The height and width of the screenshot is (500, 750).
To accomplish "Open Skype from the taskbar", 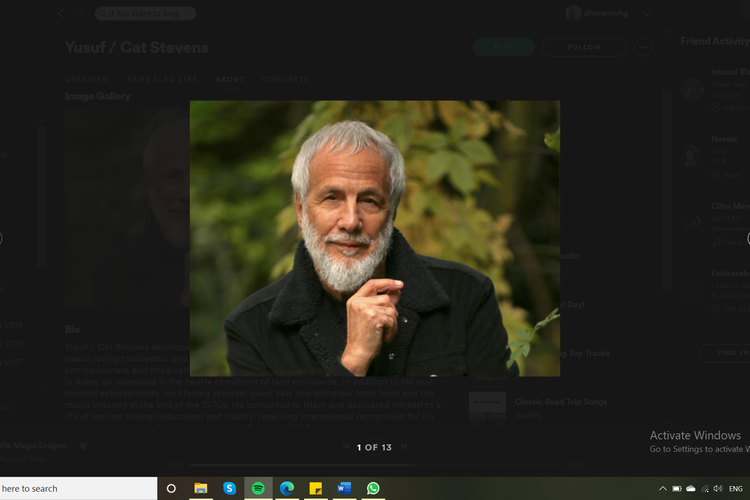I will 229,488.
